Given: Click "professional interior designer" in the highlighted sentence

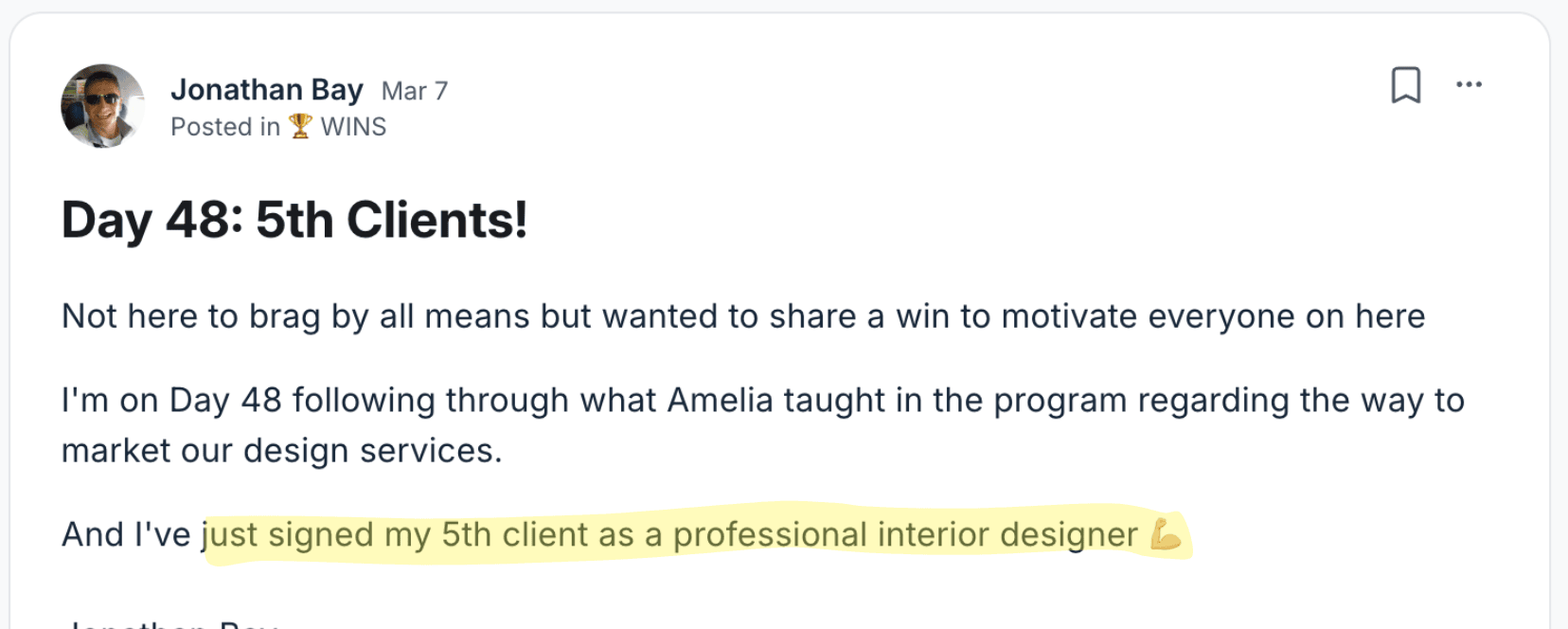Looking at the screenshot, I should [904, 535].
